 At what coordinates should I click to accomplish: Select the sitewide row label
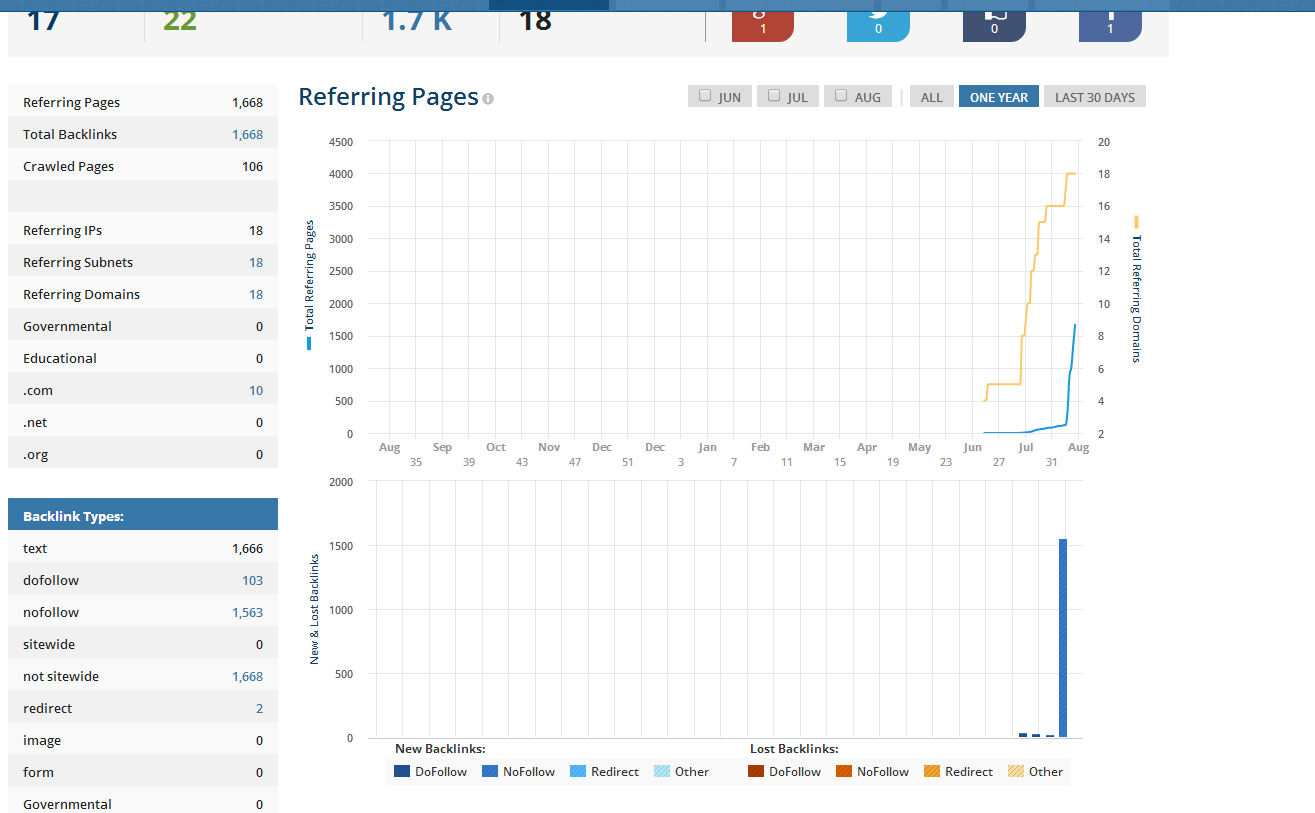tap(49, 644)
